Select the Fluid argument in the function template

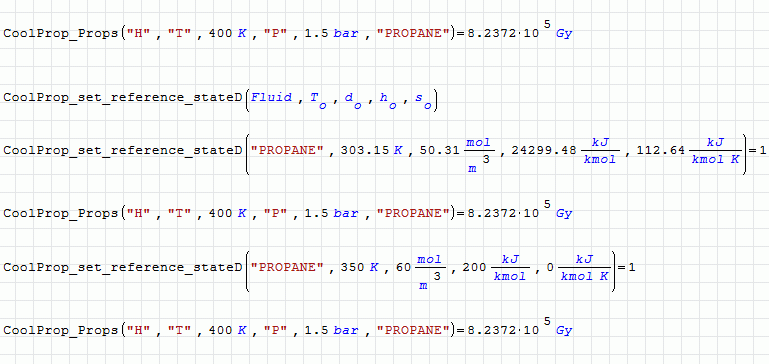coord(271,97)
